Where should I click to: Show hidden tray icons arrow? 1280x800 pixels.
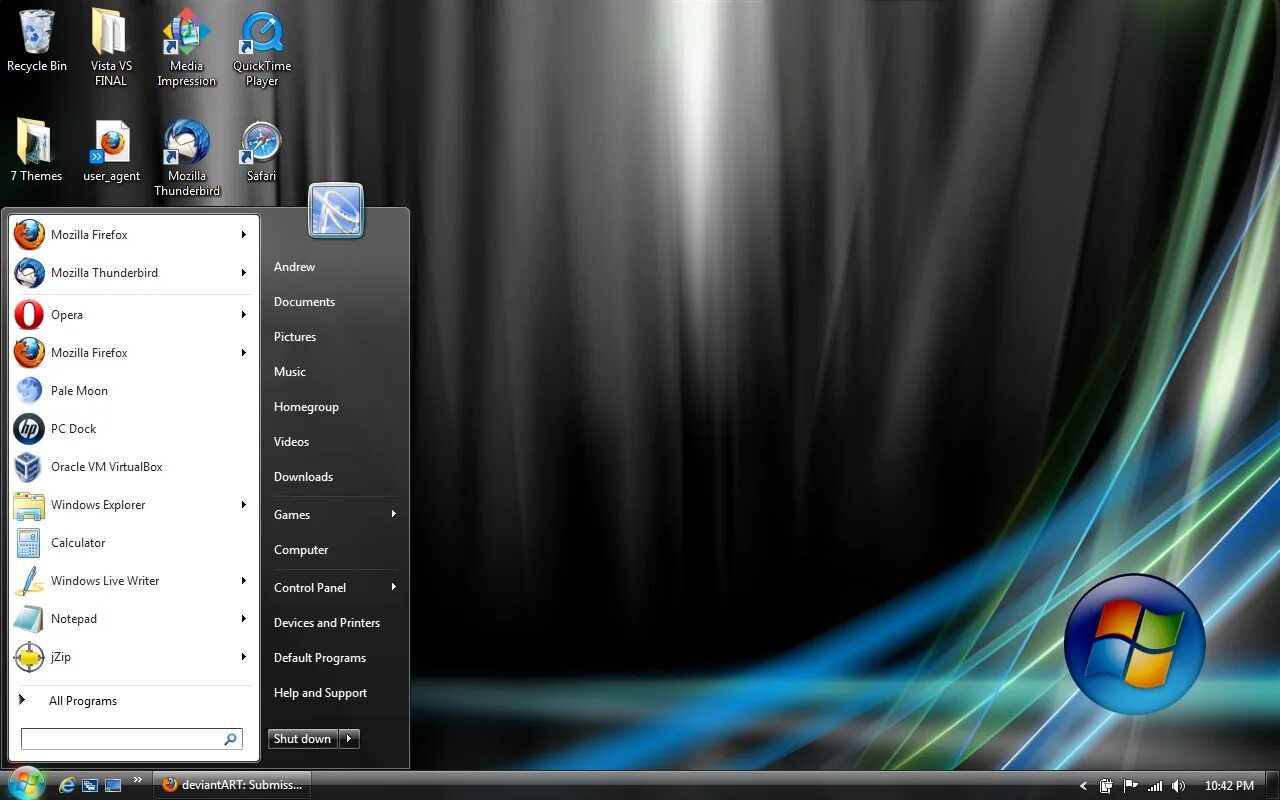1084,786
